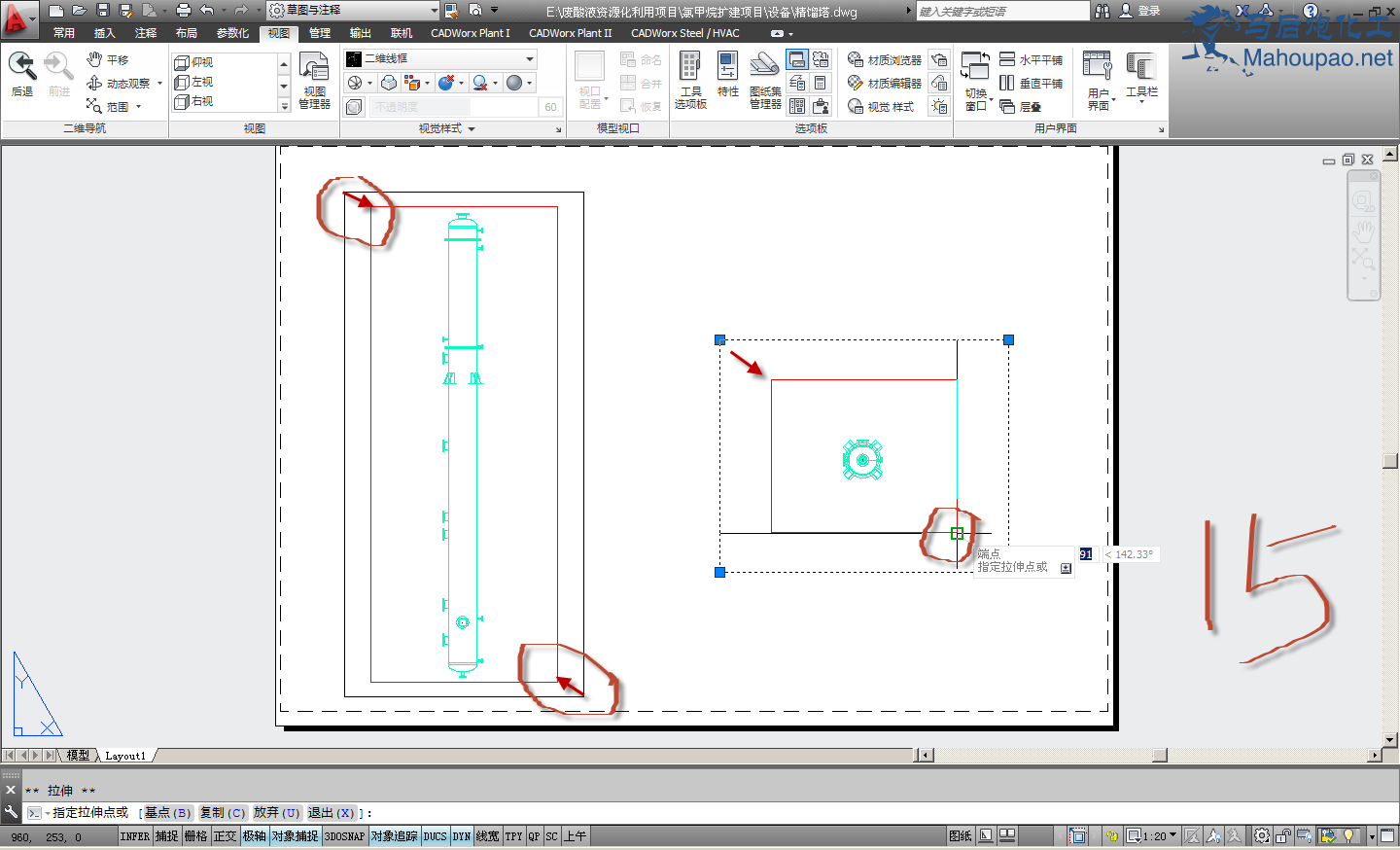This screenshot has width=1400, height=850.
Task: Switch to the 模型 (Model) layout tab
Action: (x=78, y=755)
